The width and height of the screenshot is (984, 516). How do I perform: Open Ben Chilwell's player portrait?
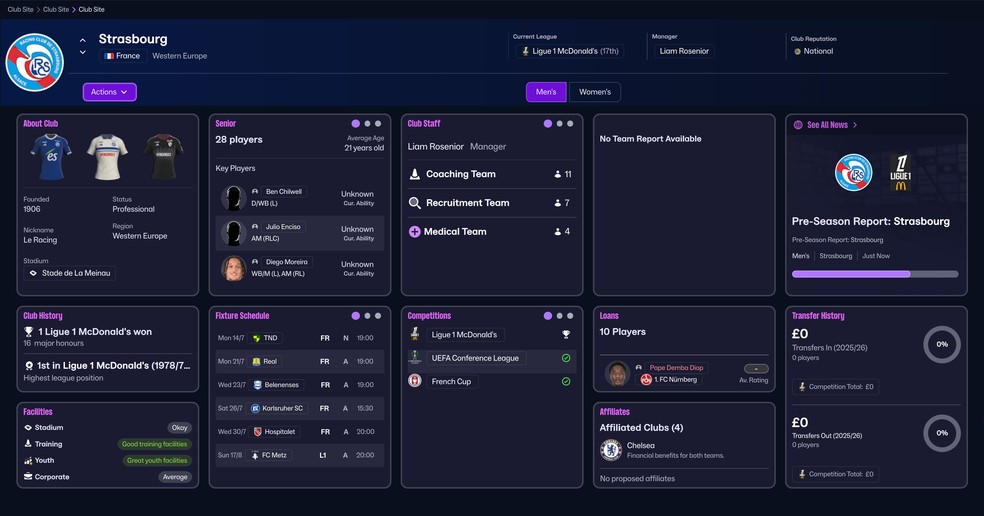click(x=233, y=198)
